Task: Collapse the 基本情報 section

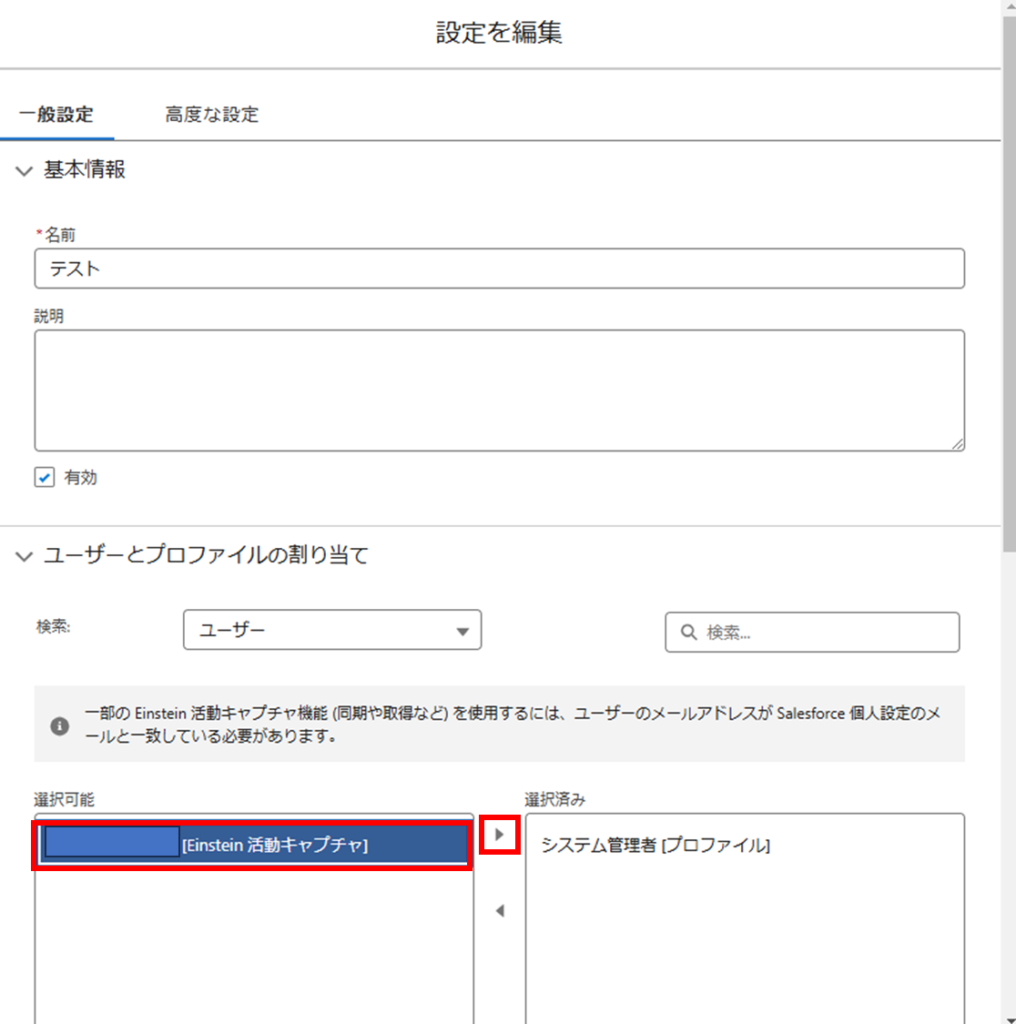Action: [24, 171]
